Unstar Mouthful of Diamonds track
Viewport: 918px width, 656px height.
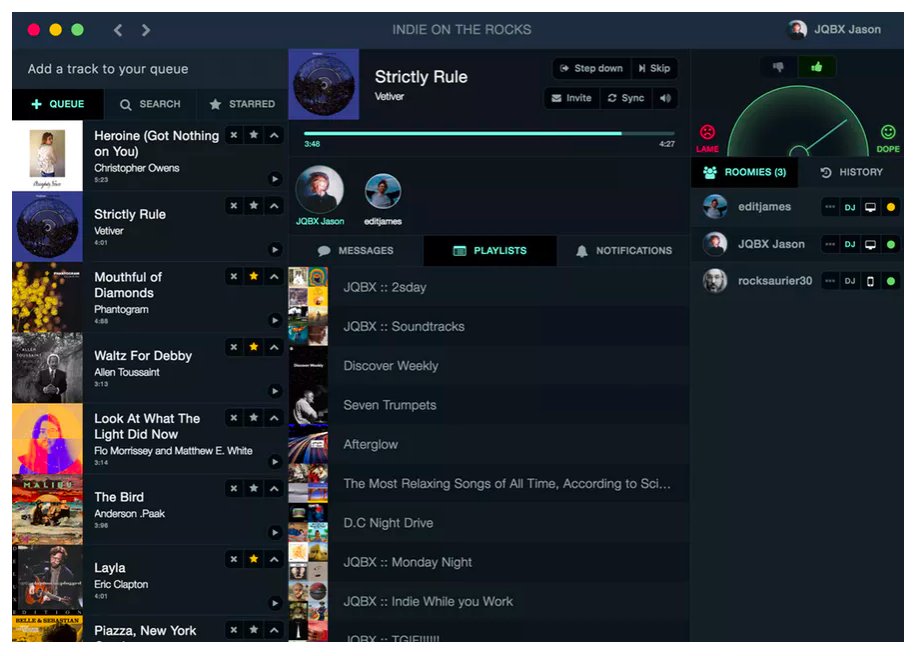[254, 276]
